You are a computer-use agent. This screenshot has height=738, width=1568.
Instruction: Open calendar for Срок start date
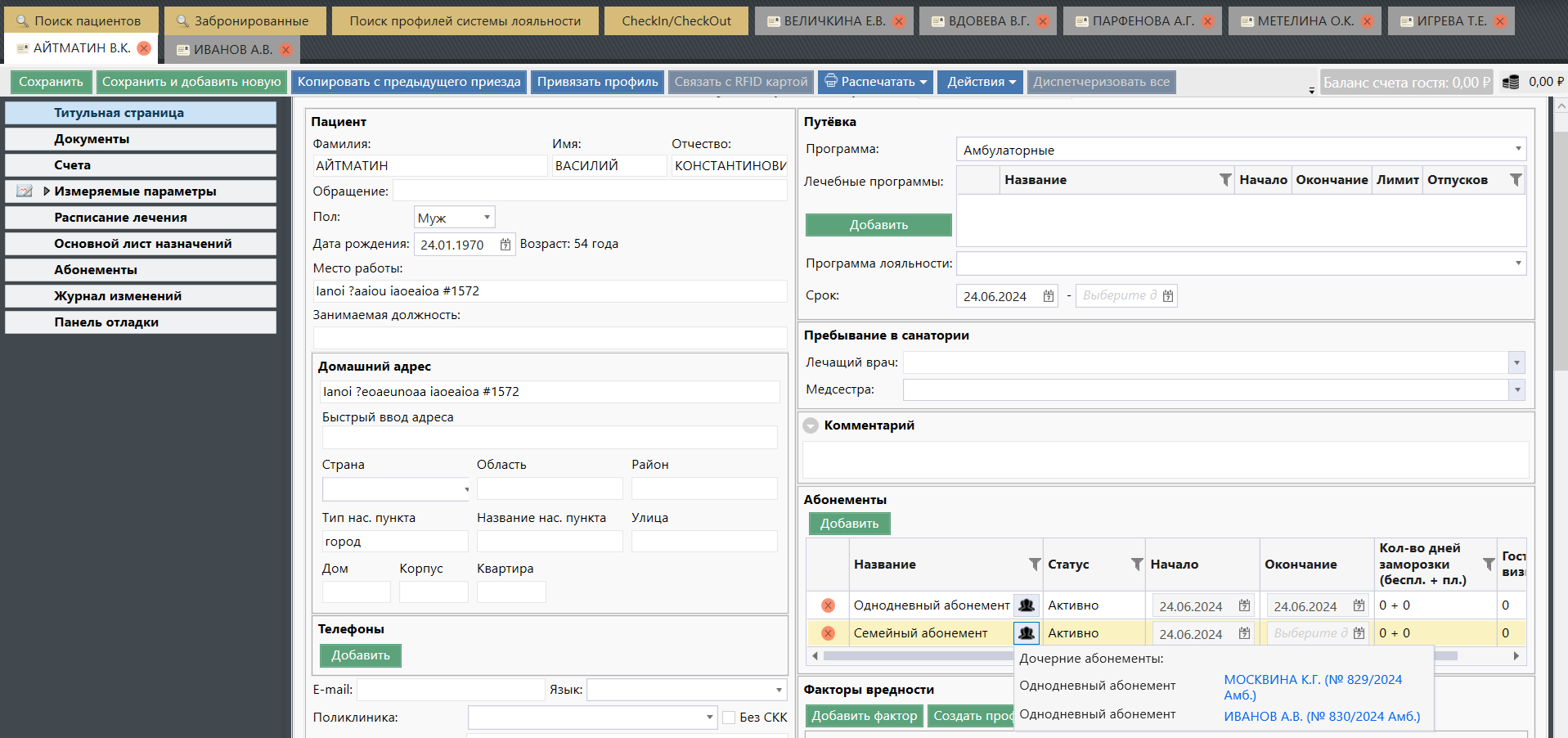[1048, 296]
